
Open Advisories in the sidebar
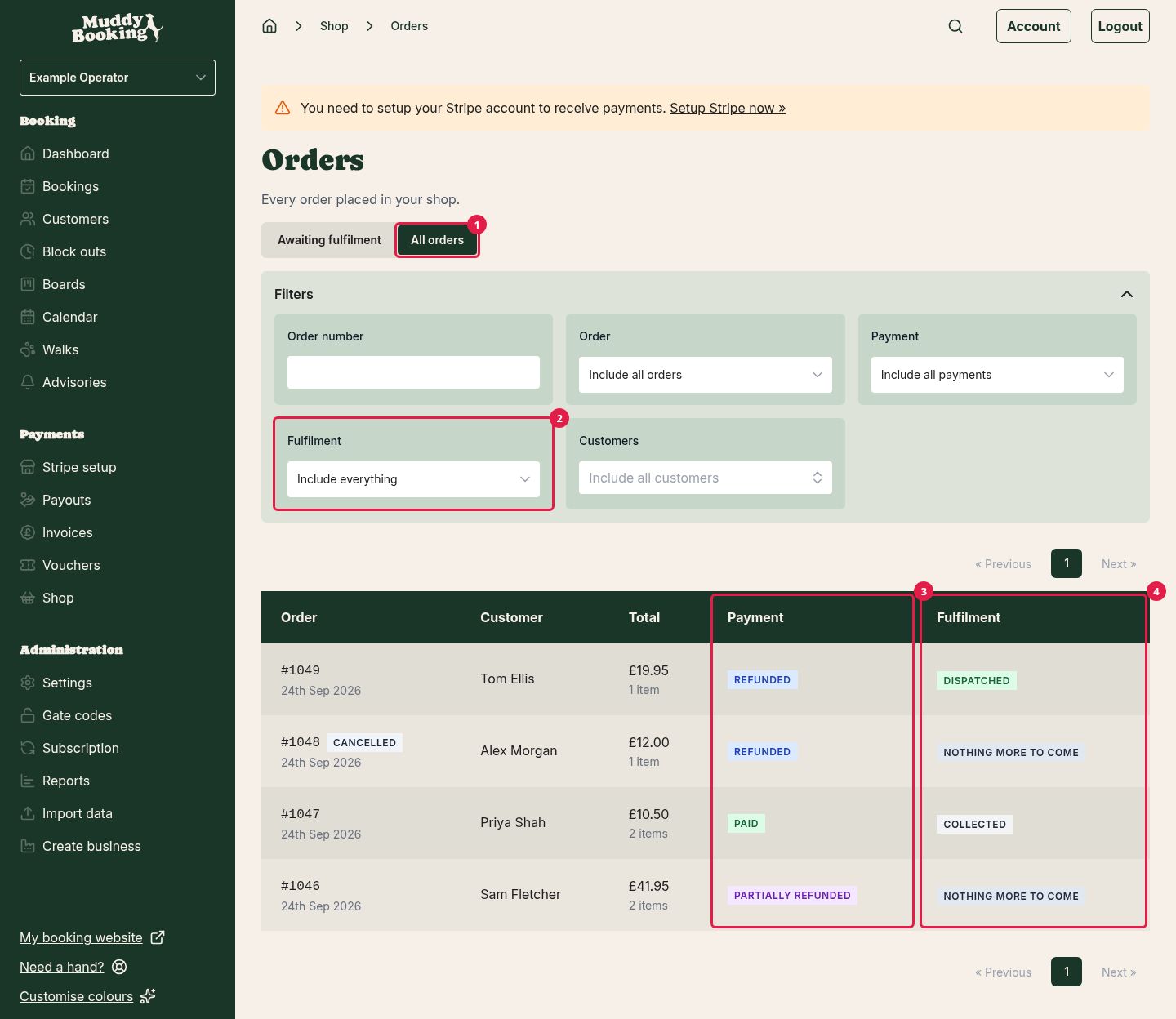point(75,382)
